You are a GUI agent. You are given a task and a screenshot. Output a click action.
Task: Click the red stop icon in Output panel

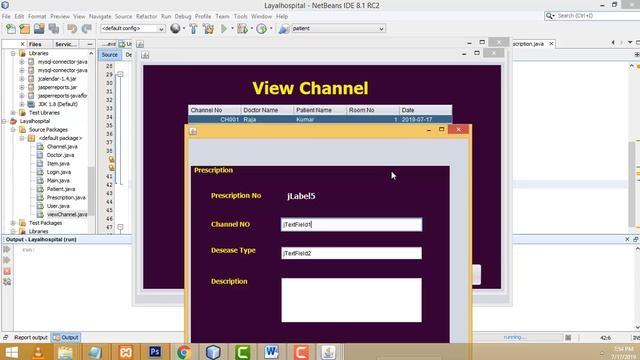click(x=7, y=271)
